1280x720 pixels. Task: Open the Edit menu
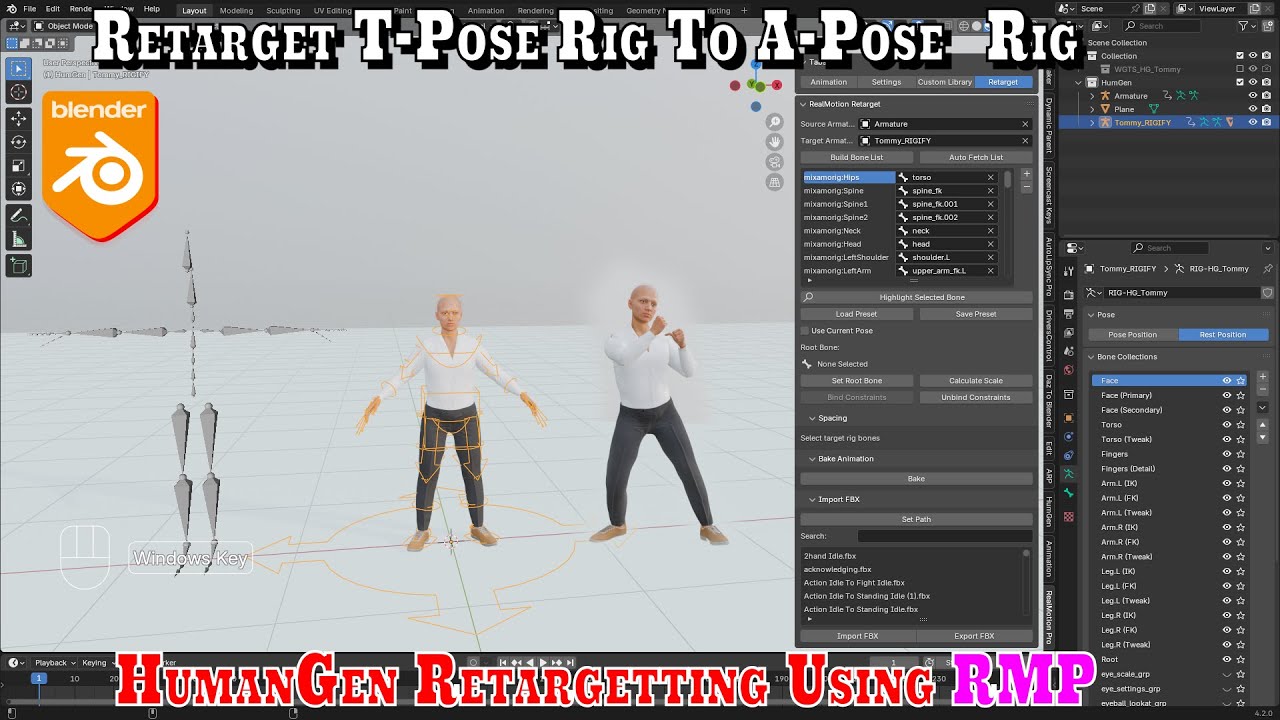(52, 9)
